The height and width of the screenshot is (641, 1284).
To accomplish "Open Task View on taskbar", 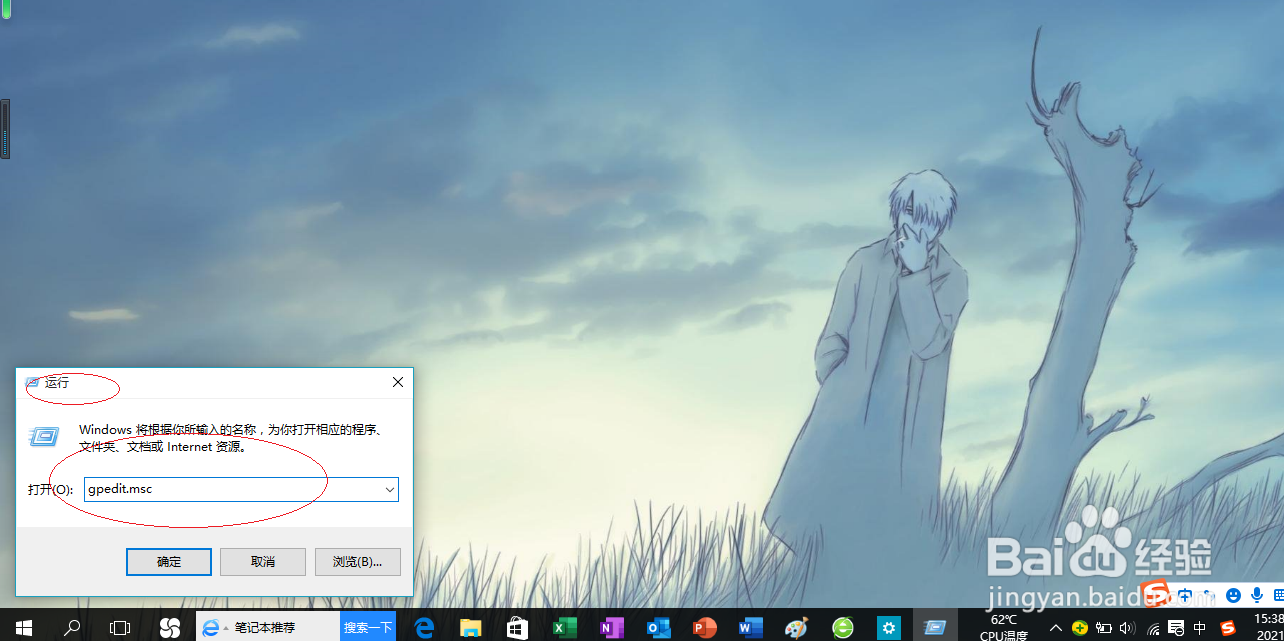I will pyautogui.click(x=120, y=627).
